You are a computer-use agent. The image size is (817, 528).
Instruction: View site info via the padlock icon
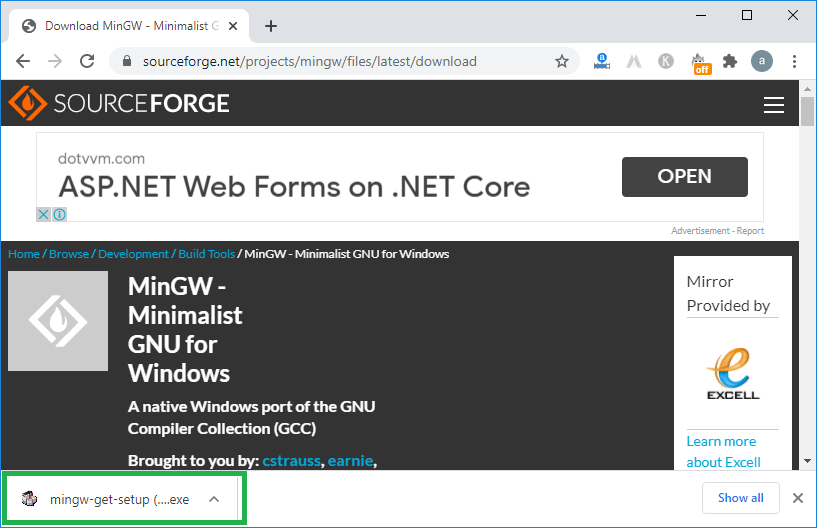click(x=127, y=62)
